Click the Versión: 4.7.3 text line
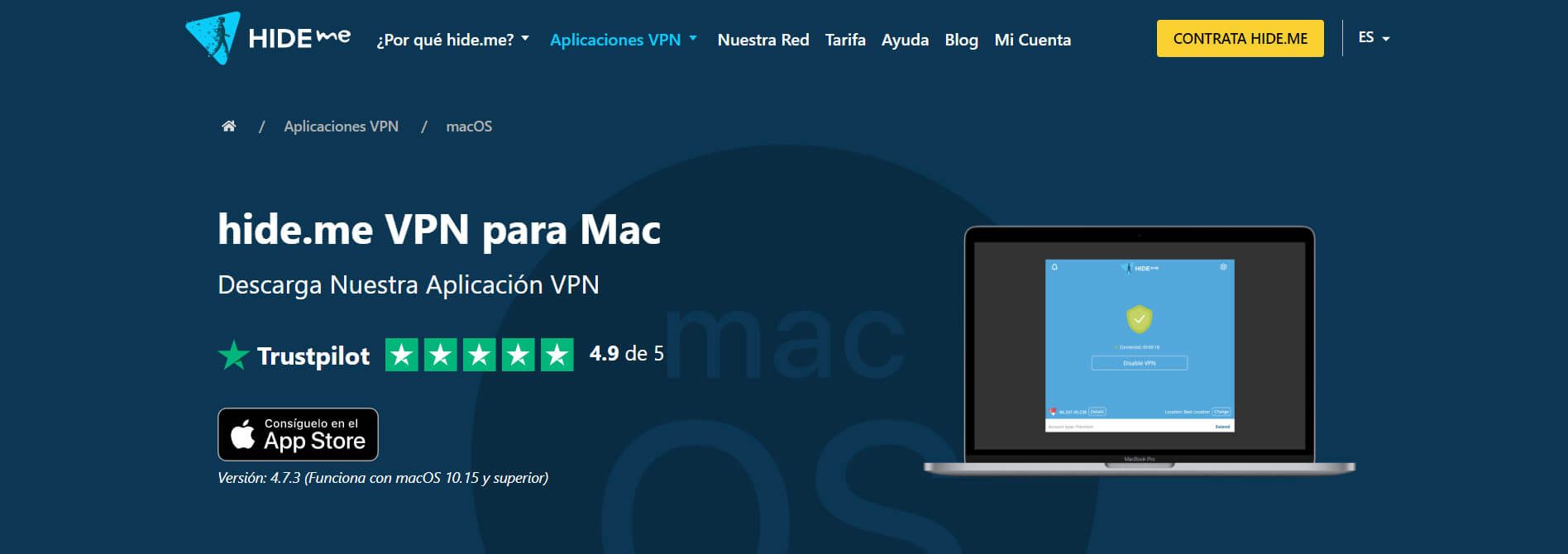The height and width of the screenshot is (554, 1568). pos(383,477)
